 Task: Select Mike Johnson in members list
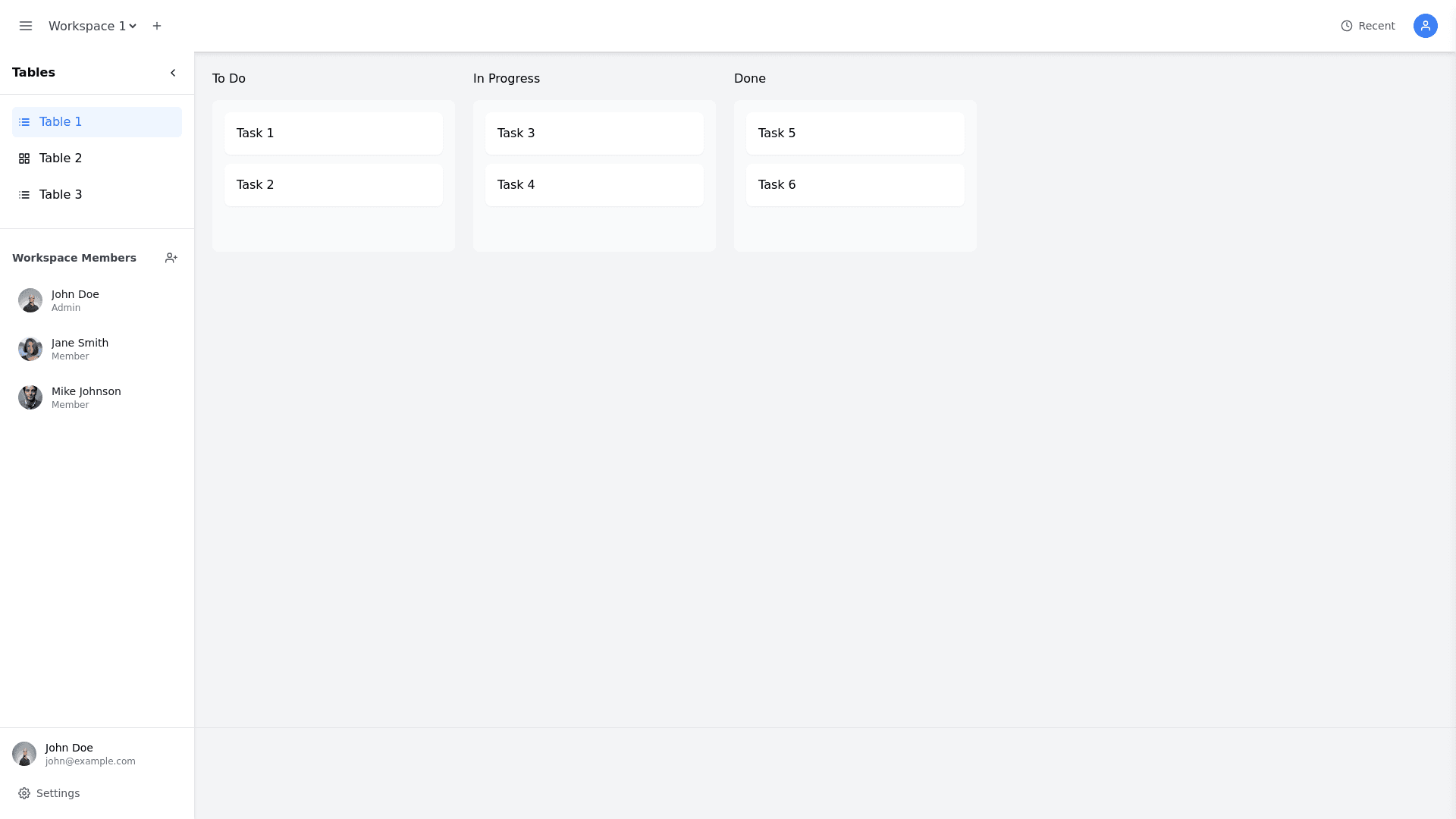point(86,397)
